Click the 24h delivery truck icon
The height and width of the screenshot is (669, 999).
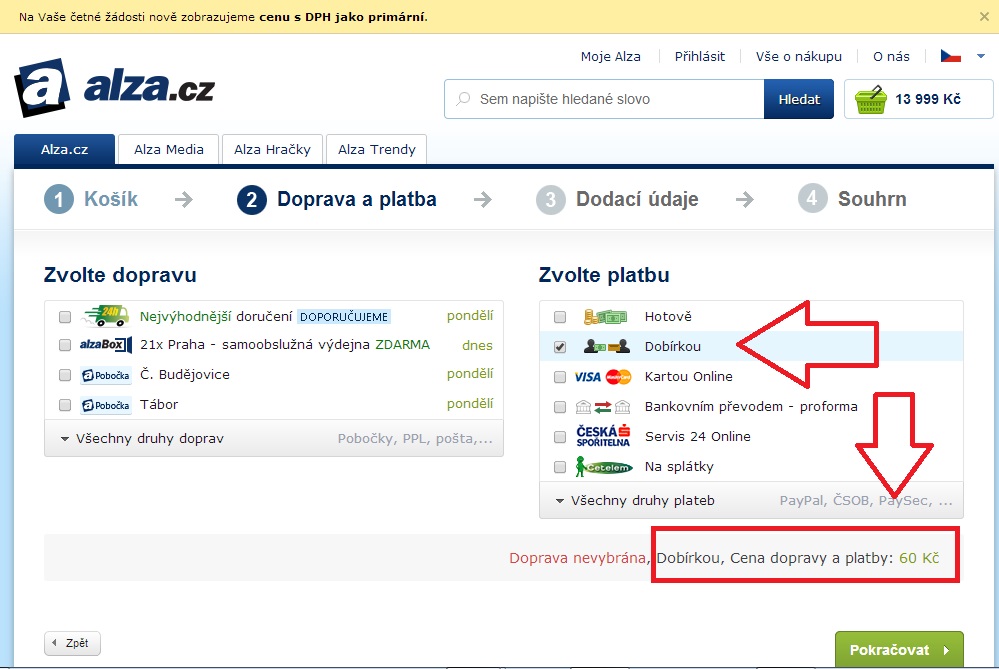point(106,316)
